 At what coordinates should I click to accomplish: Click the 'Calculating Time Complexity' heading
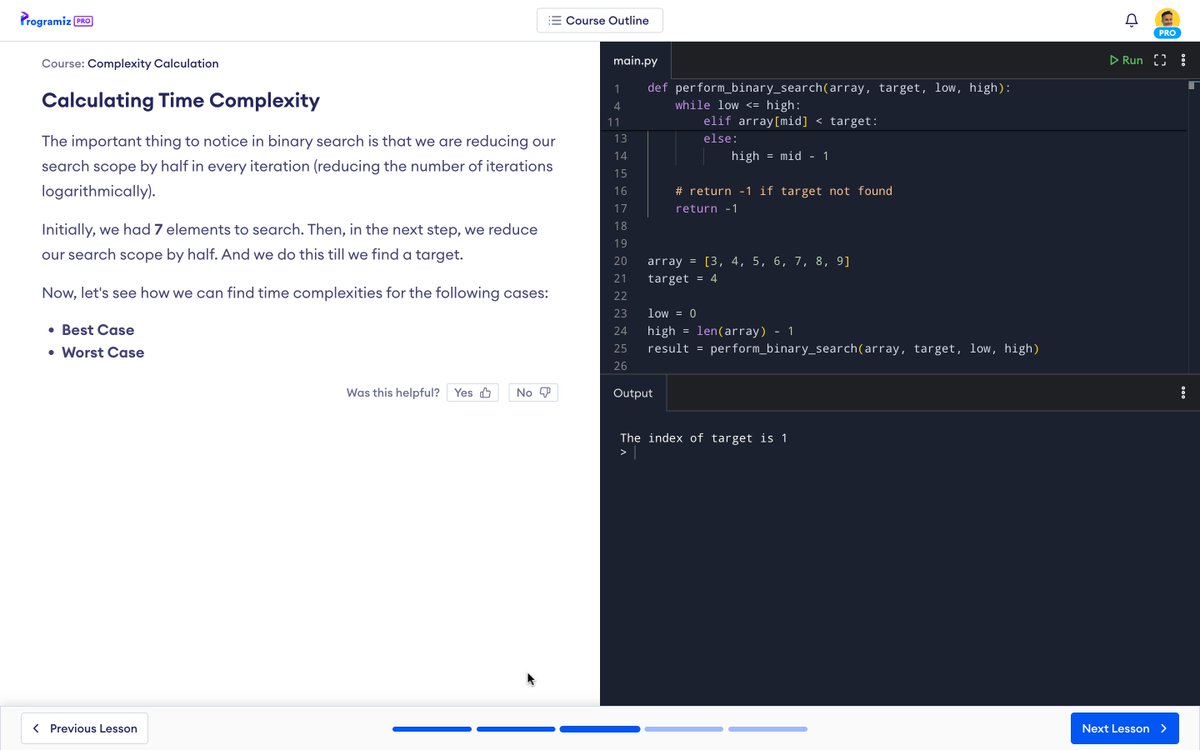[181, 100]
